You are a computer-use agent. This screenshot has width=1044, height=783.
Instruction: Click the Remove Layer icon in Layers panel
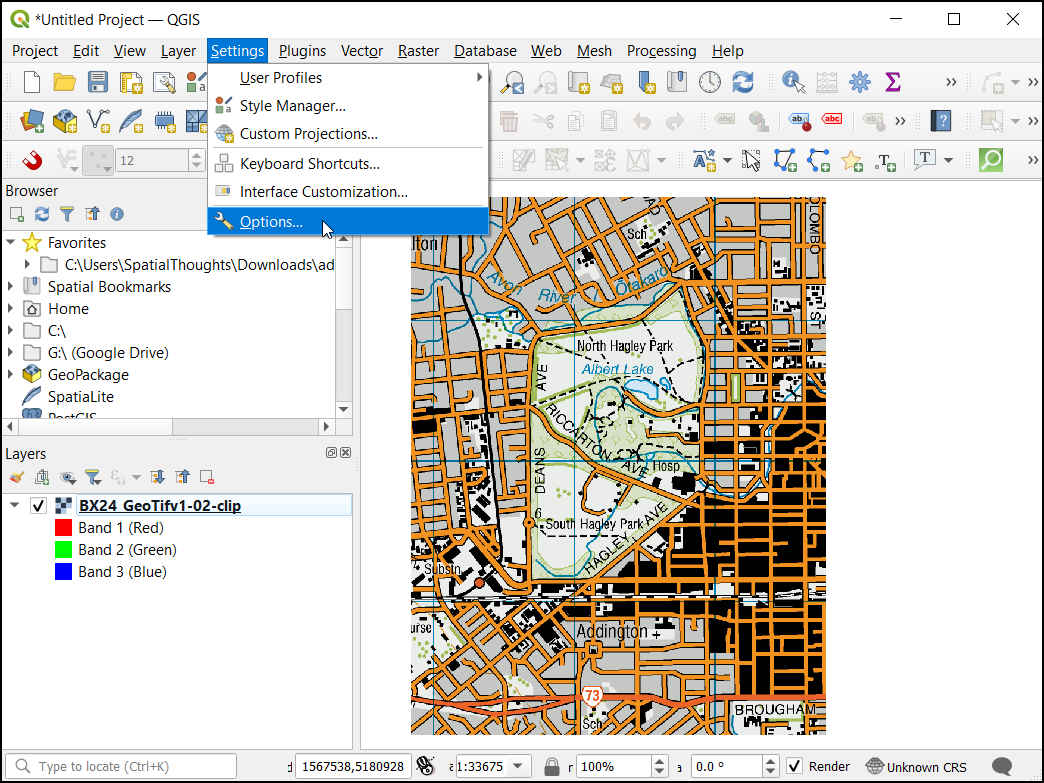click(x=207, y=477)
